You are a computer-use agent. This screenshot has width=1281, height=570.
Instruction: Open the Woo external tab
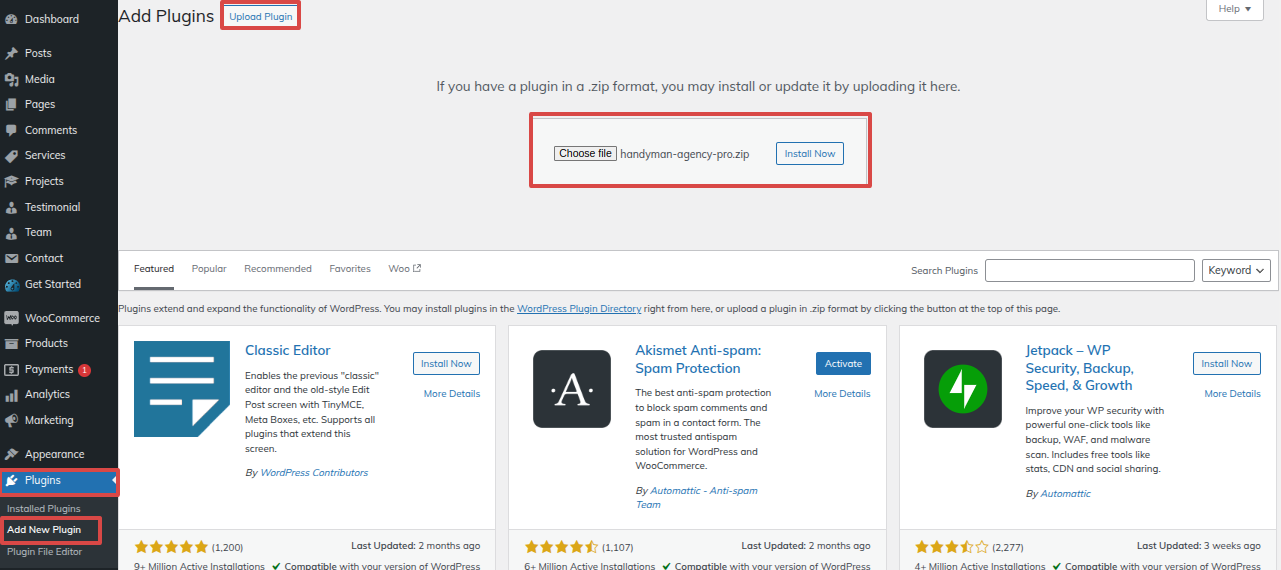[405, 269]
